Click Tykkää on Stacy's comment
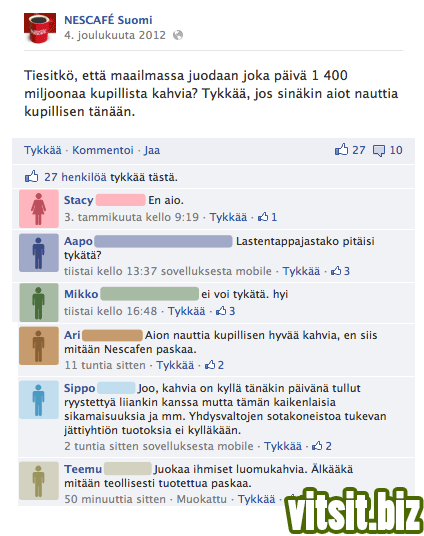The height and width of the screenshot is (536, 424). (x=228, y=217)
